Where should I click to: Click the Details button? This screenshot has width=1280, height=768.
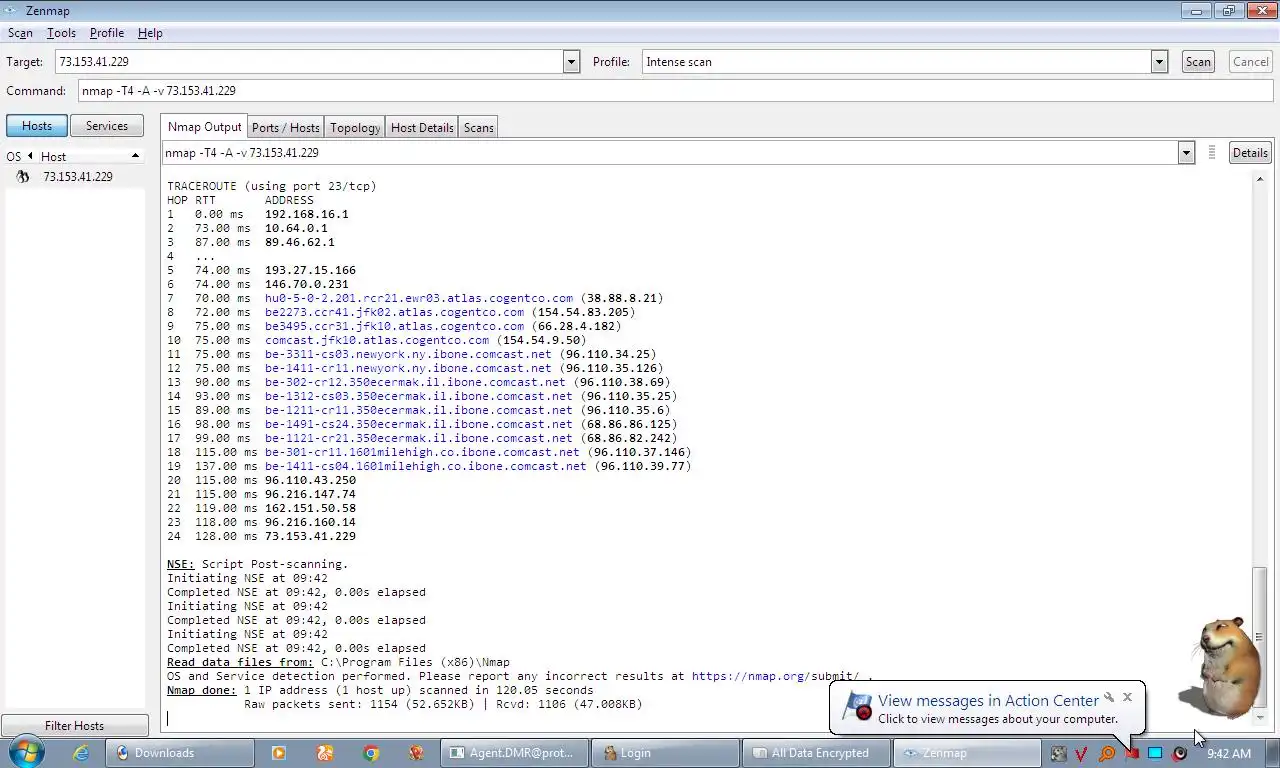coord(1250,153)
